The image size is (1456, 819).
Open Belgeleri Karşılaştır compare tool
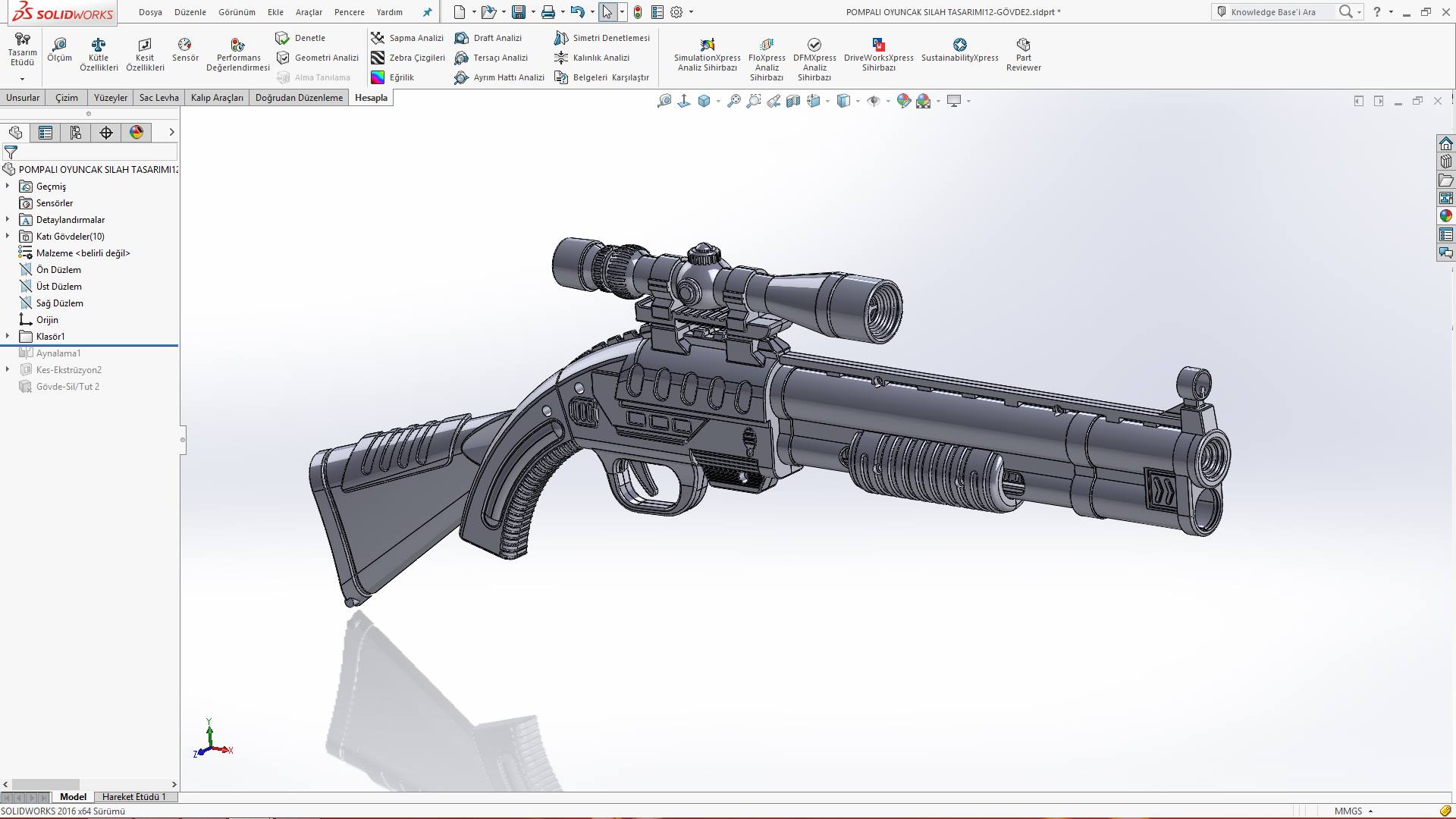602,77
